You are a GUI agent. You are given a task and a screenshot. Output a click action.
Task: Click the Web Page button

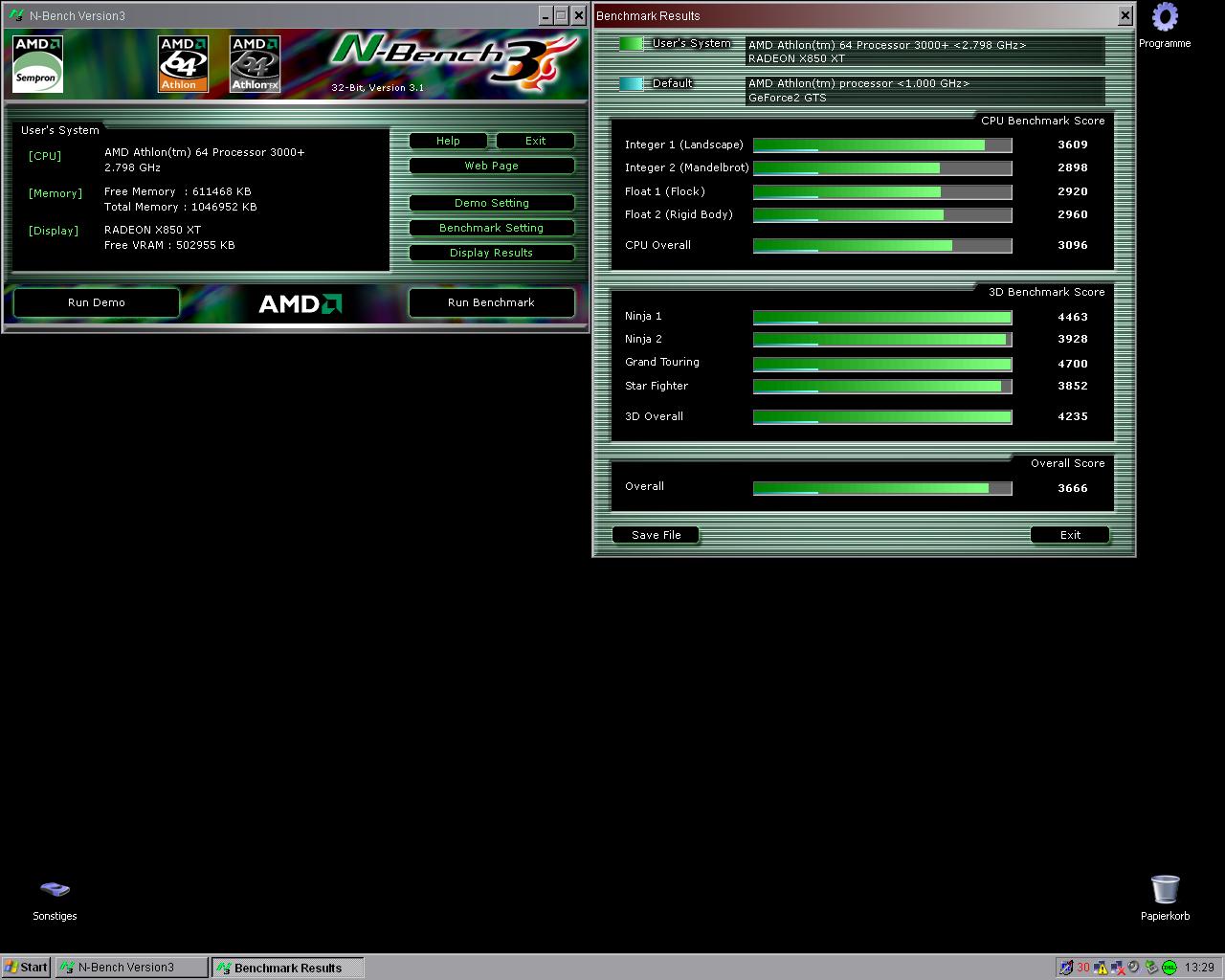click(491, 166)
